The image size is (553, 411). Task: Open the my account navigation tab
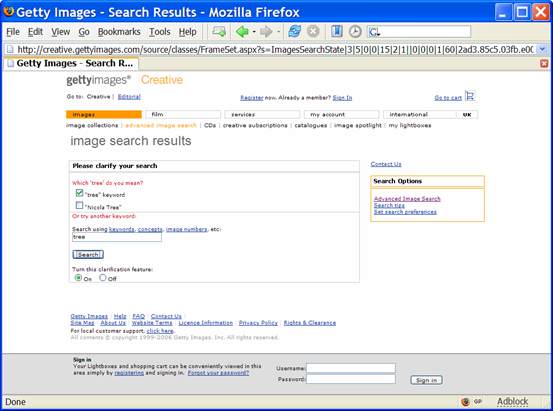(341, 114)
